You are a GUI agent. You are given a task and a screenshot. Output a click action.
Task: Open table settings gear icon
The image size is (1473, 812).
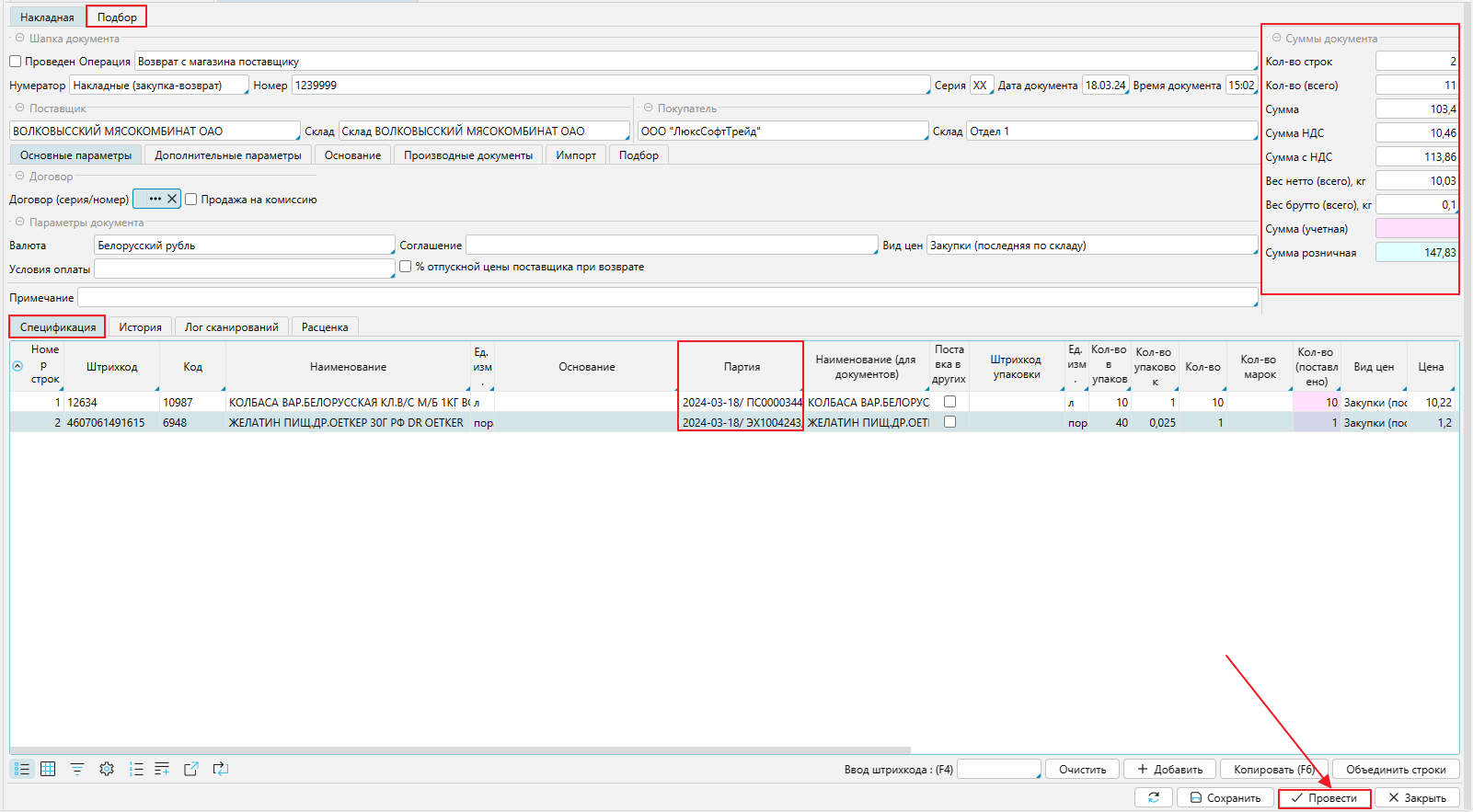coord(107,769)
